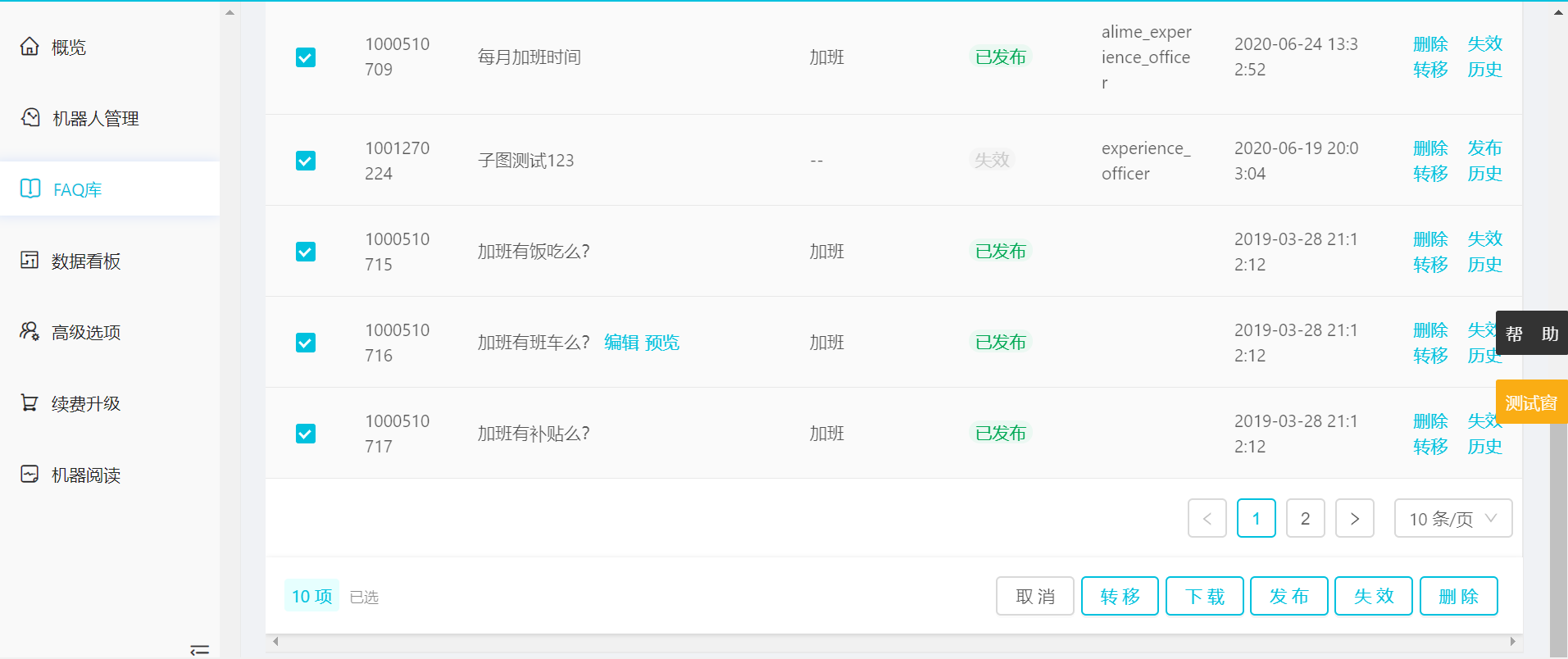Uncheck the row 每月加班时间 checkbox
Viewport: 1568px width, 659px height.
306,57
